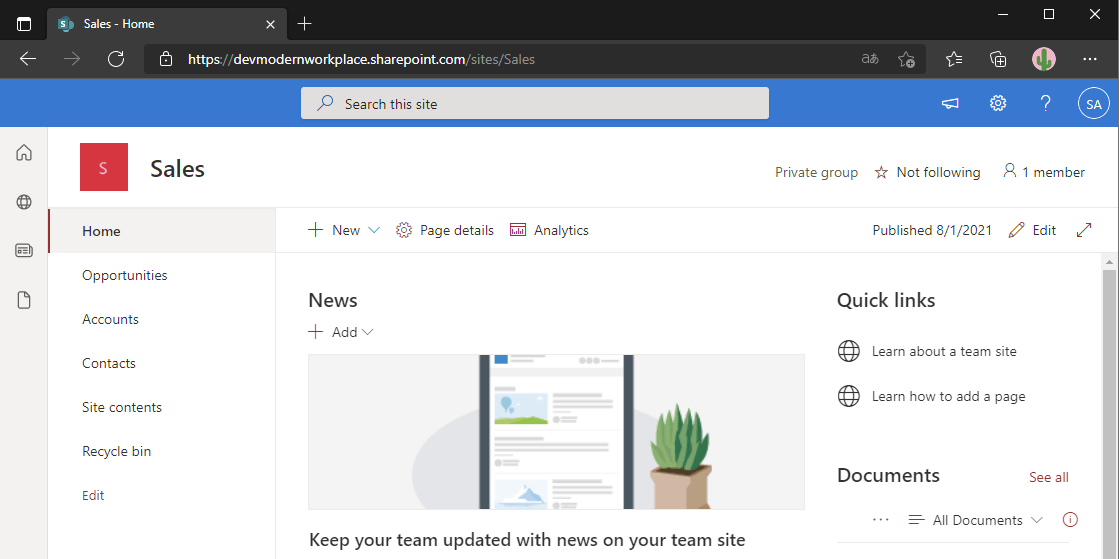The image size is (1119, 559).
Task: Click the globe My sites icon in app bar
Action: point(24,202)
